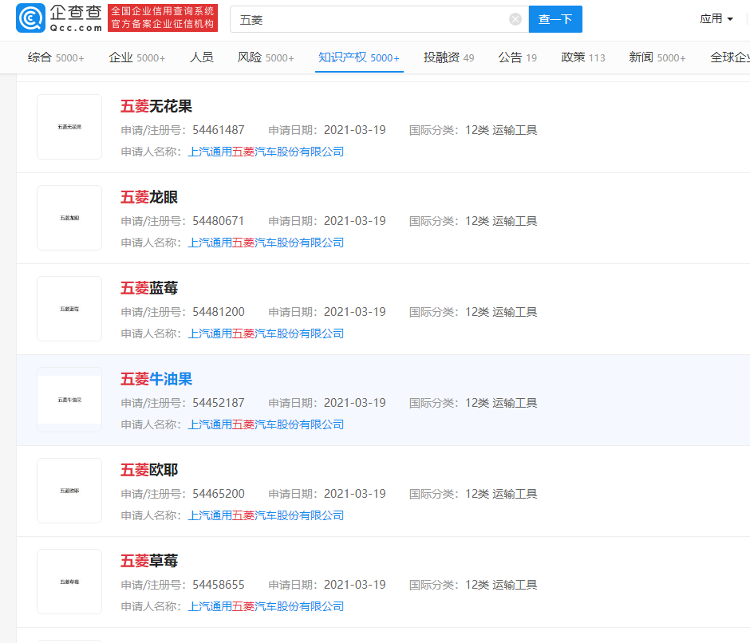Open applicant company link under 五菱牛油果
750x643 pixels.
tap(266, 424)
